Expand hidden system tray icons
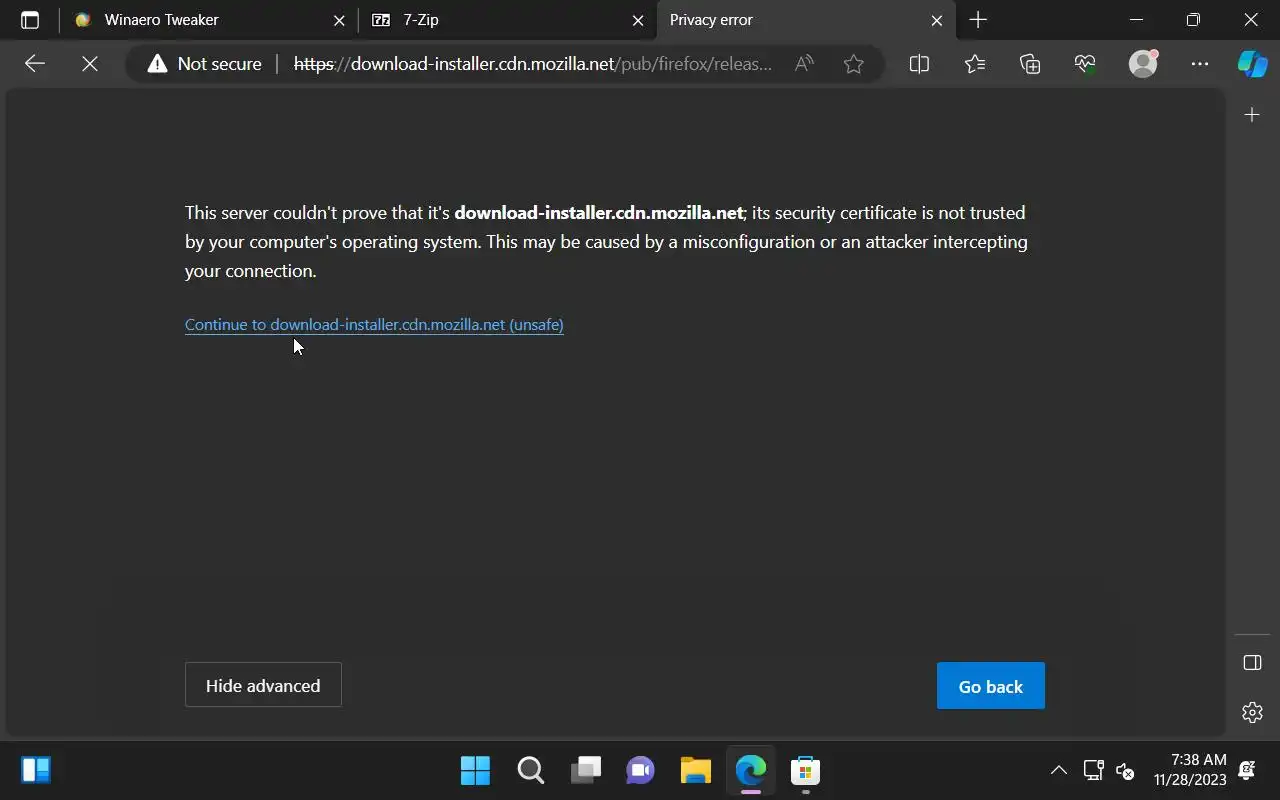This screenshot has height=800, width=1280. click(1058, 770)
